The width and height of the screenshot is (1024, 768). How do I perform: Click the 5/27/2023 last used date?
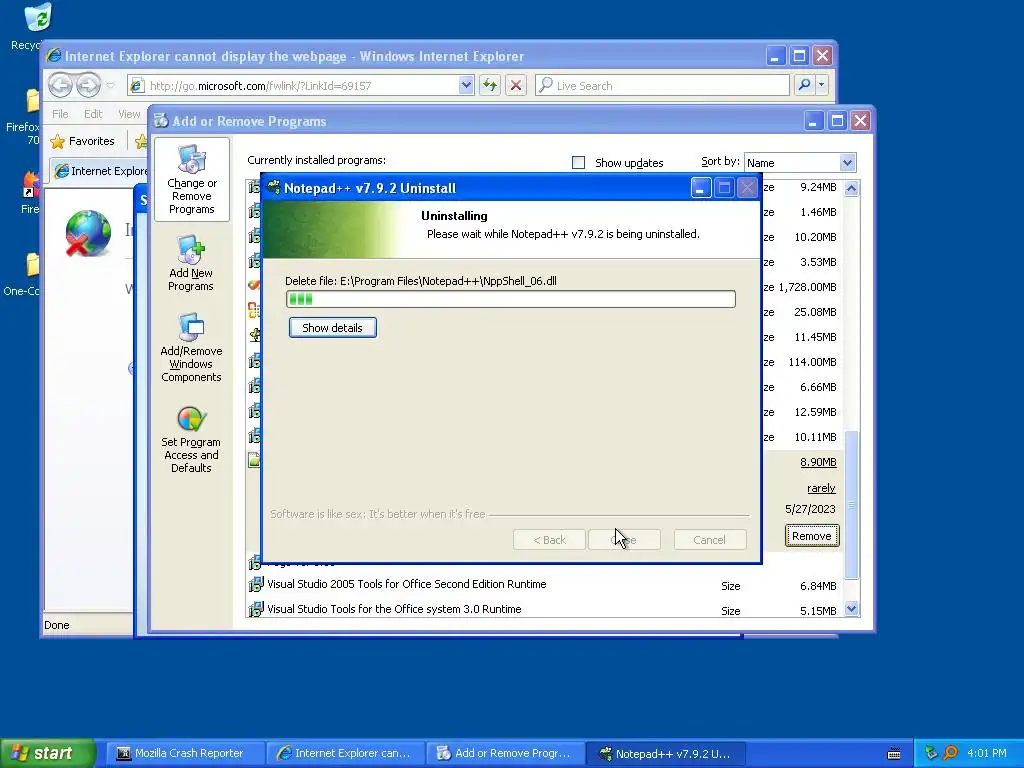[x=810, y=509]
